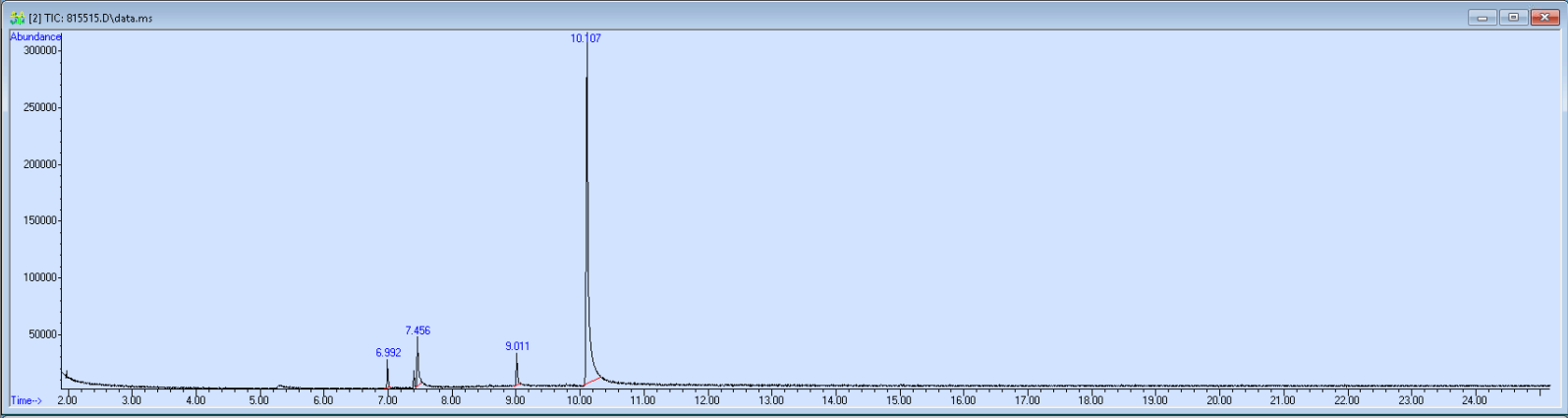This screenshot has height=418, width=1568.
Task: Click the 18.00 time axis tick
Action: (x=1091, y=400)
